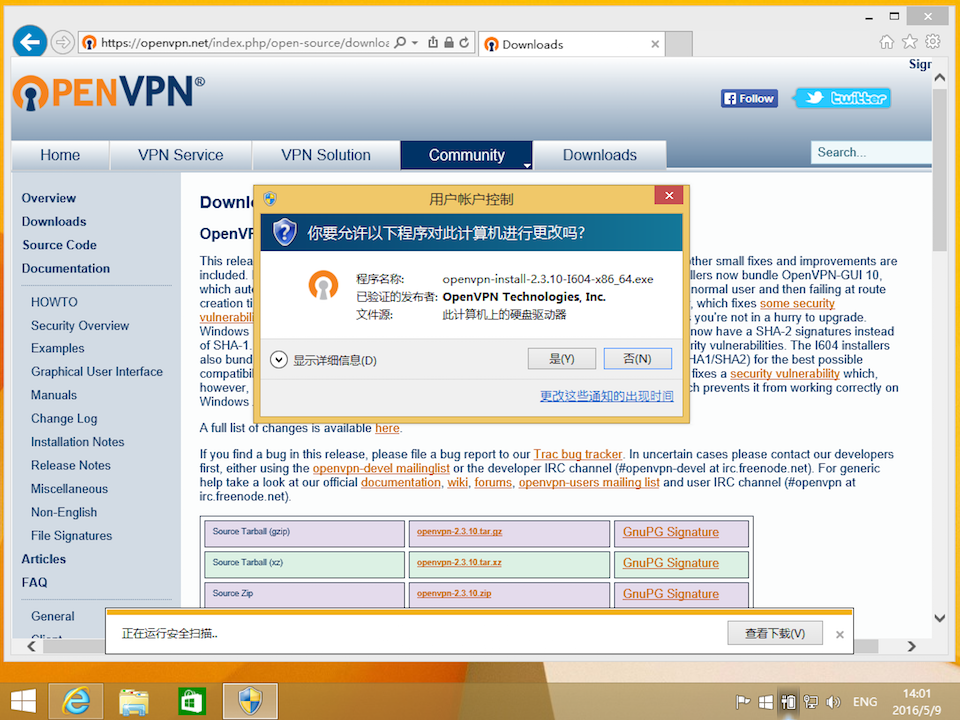Screen dimensions: 960x720
Task: Click the network tray icon
Action: click(811, 702)
